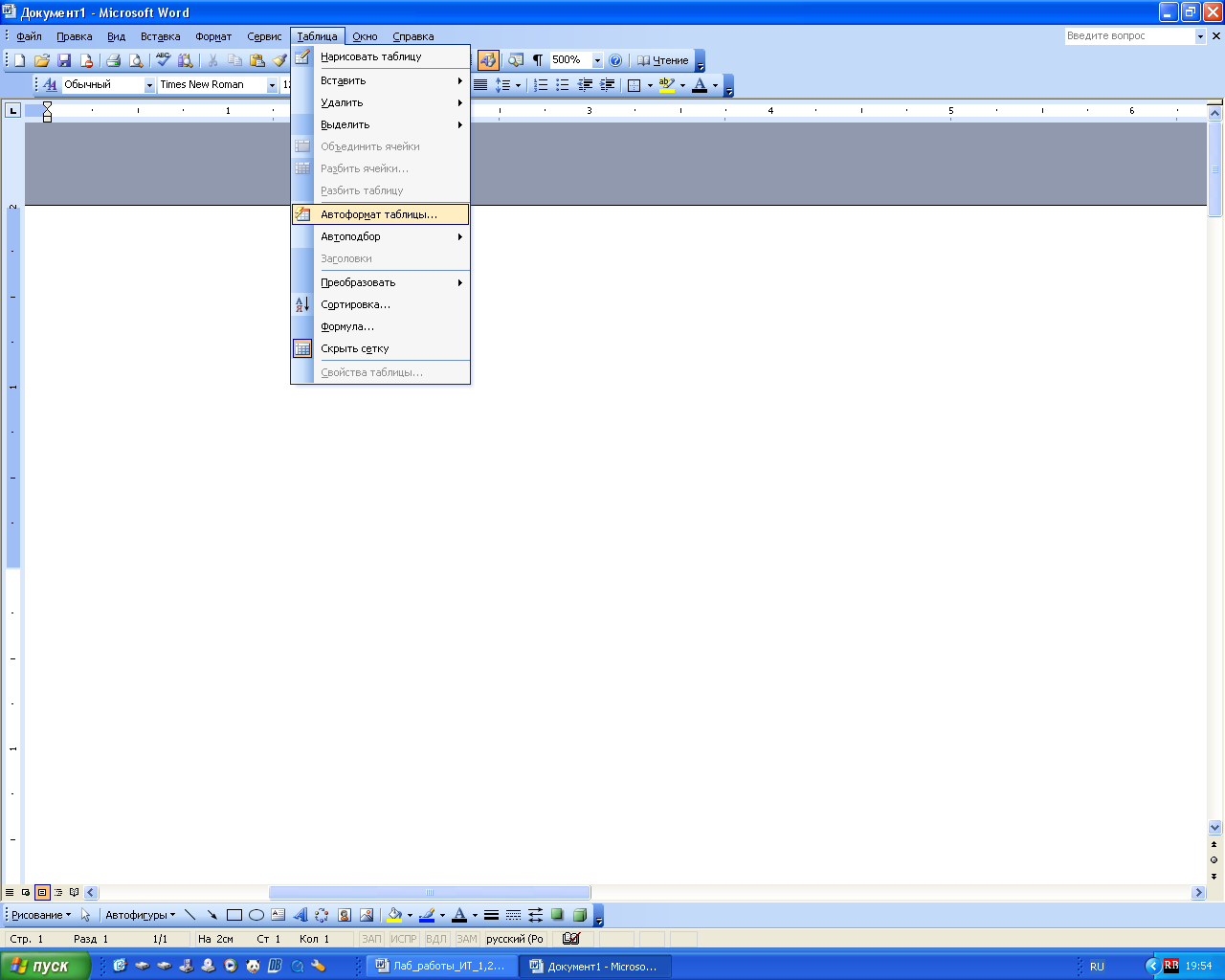The height and width of the screenshot is (980, 1225).
Task: Choose Нарисовать таблицу from the menu
Action: click(380, 56)
